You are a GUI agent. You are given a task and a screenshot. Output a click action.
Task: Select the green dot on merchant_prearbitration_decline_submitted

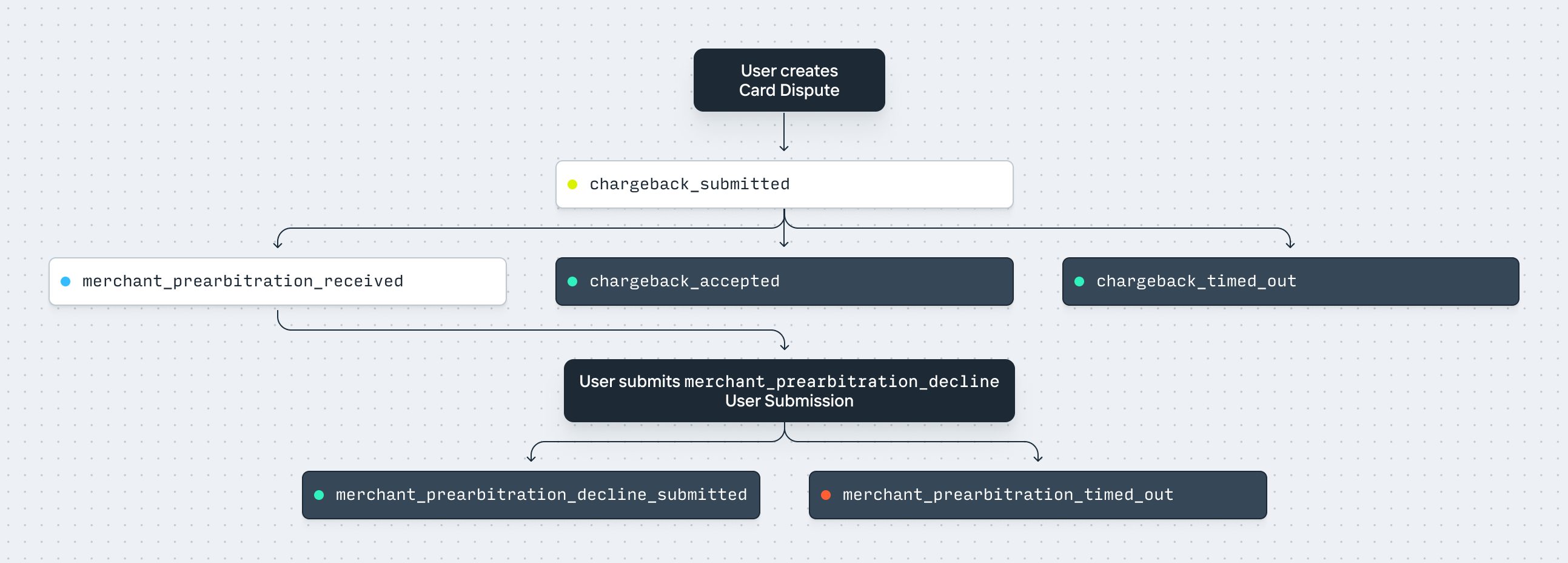tap(320, 495)
